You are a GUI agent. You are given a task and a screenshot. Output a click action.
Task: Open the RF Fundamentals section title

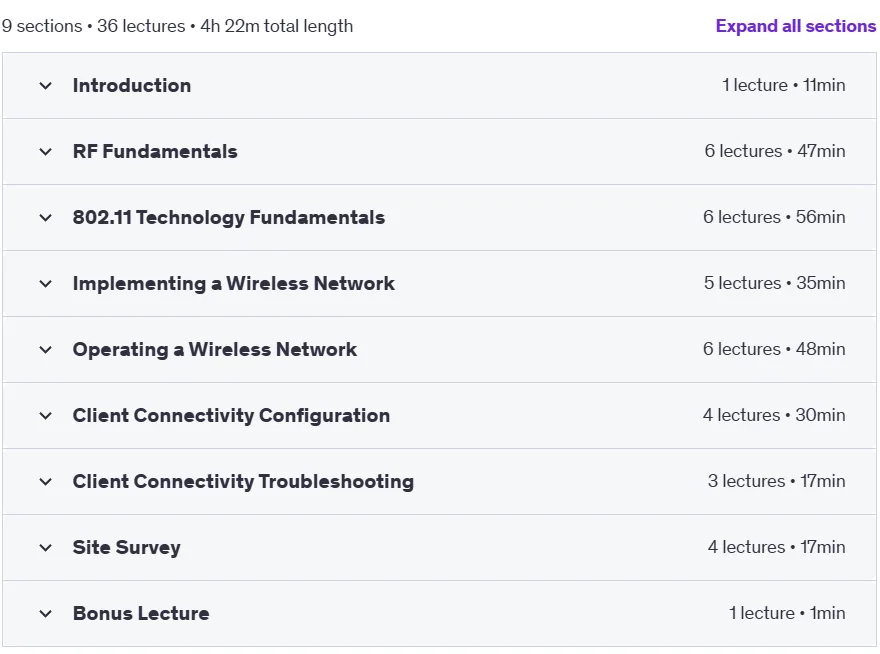[x=155, y=152]
